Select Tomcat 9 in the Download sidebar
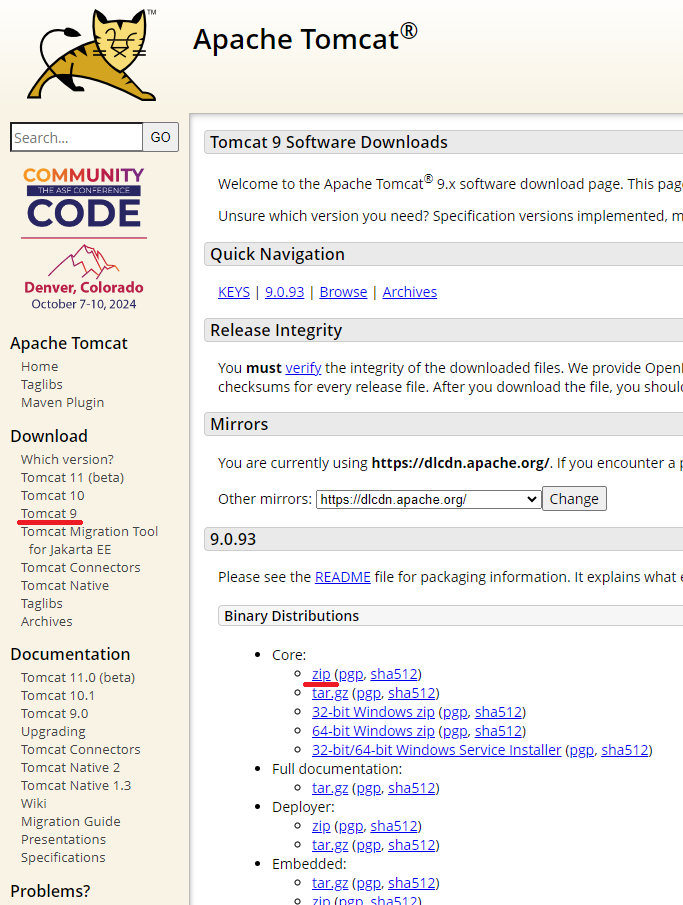 [x=48, y=514]
